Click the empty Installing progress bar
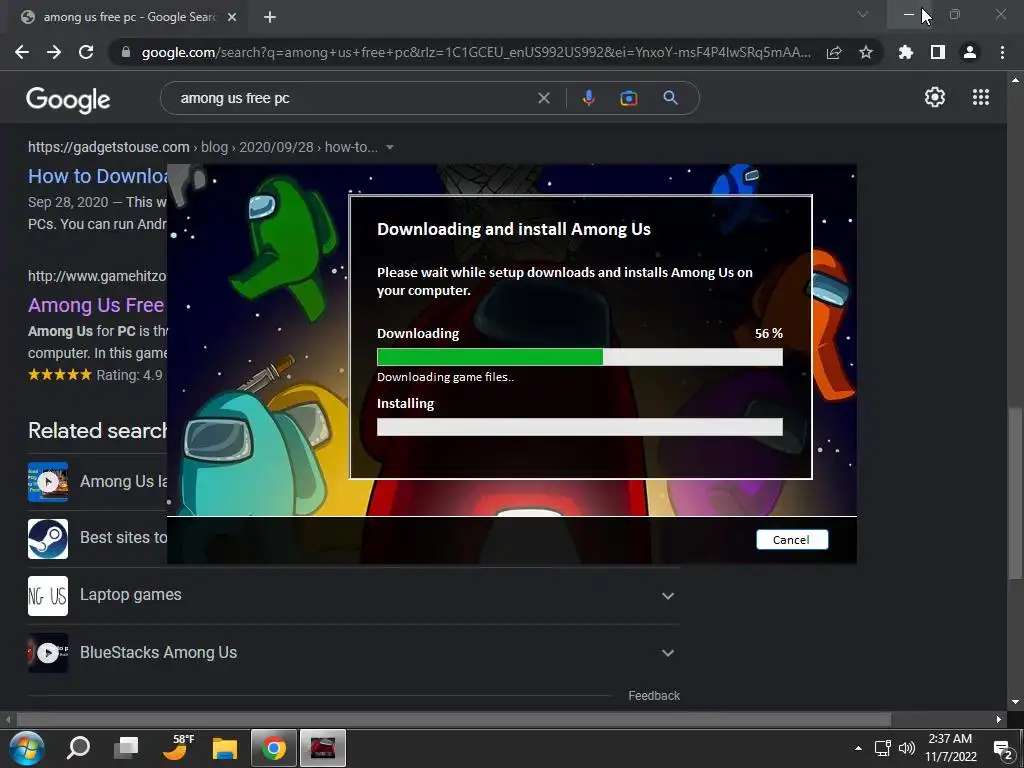Screen dimensions: 1024x768 click(x=579, y=426)
